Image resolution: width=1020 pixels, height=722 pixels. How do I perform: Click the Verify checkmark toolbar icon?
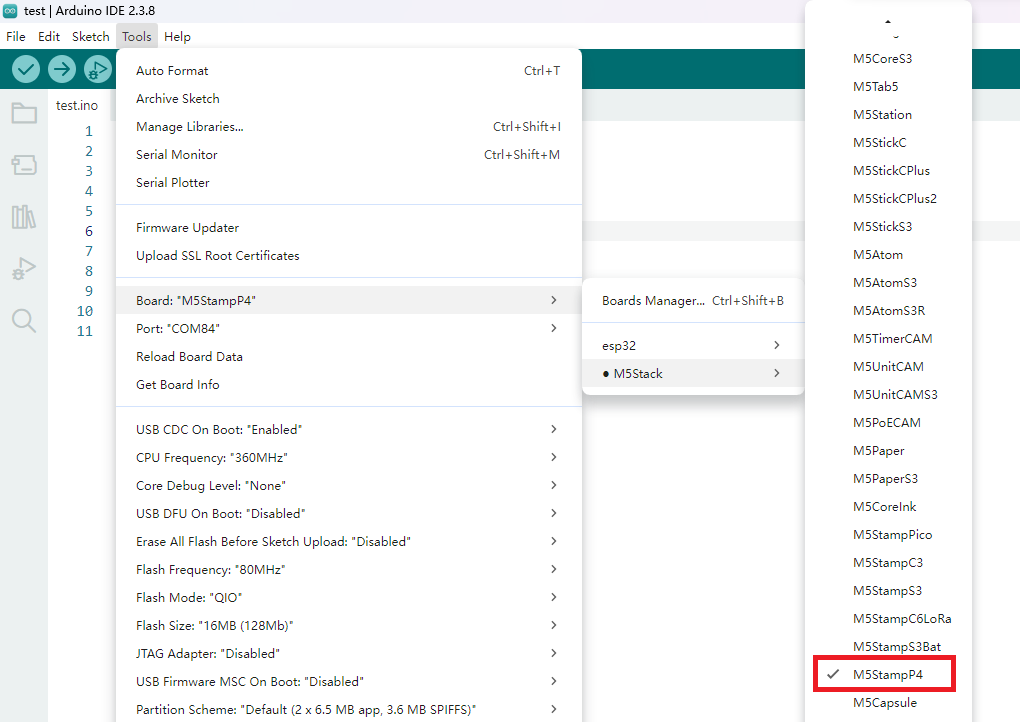(26, 69)
